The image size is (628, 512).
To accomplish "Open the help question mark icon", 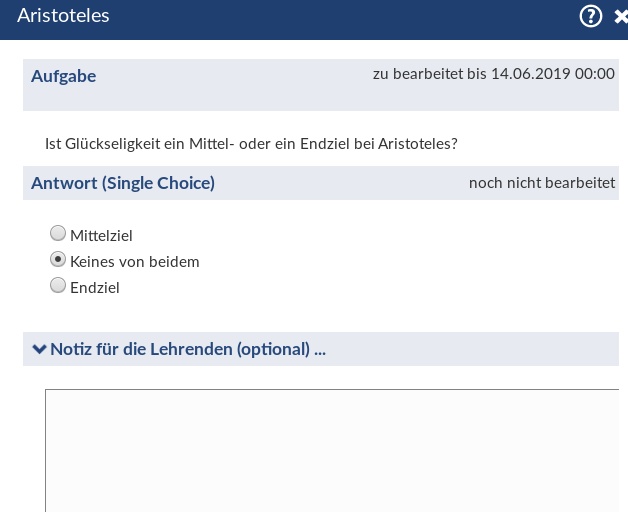I will click(591, 16).
